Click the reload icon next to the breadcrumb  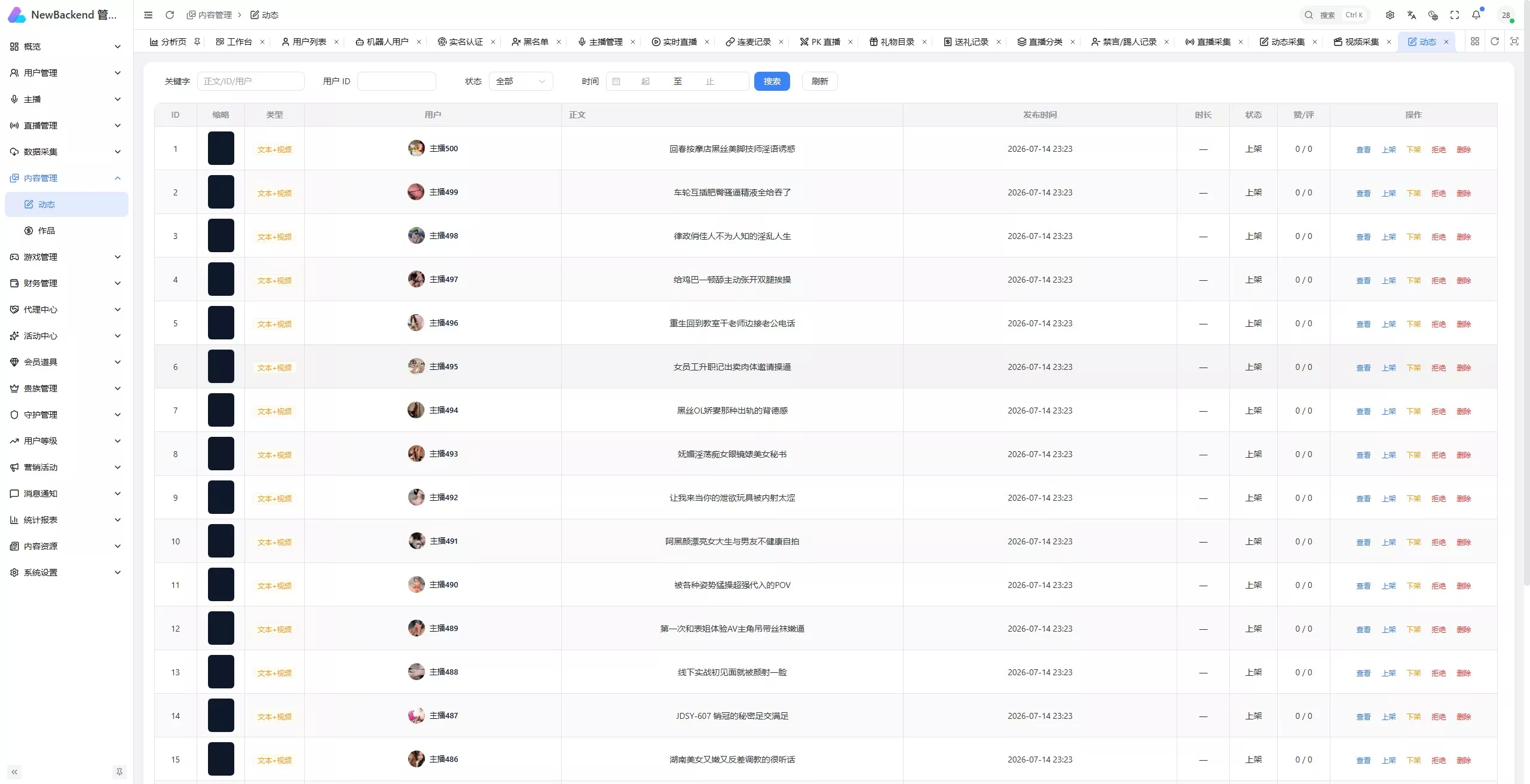pyautogui.click(x=170, y=15)
